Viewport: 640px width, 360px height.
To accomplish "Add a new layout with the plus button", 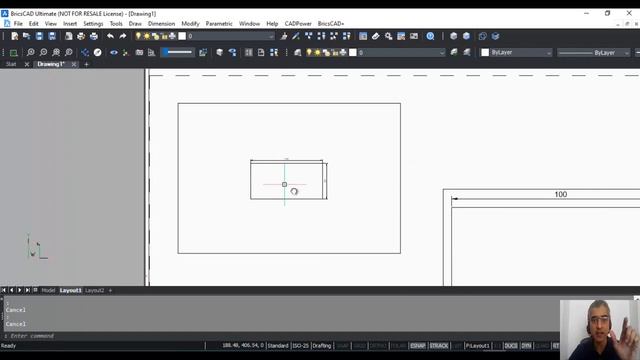I will 110,290.
